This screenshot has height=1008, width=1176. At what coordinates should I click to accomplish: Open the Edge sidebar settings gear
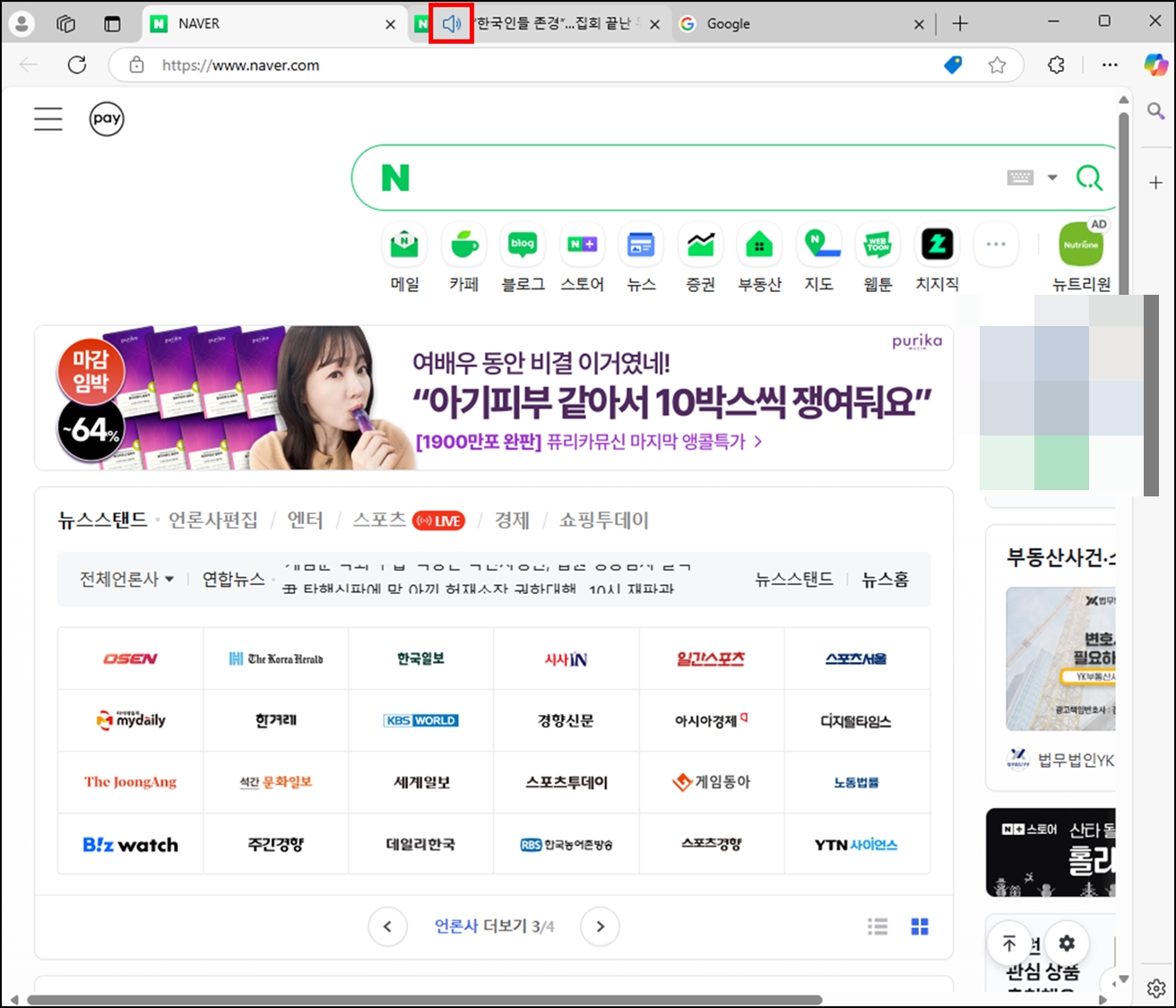click(x=1156, y=988)
